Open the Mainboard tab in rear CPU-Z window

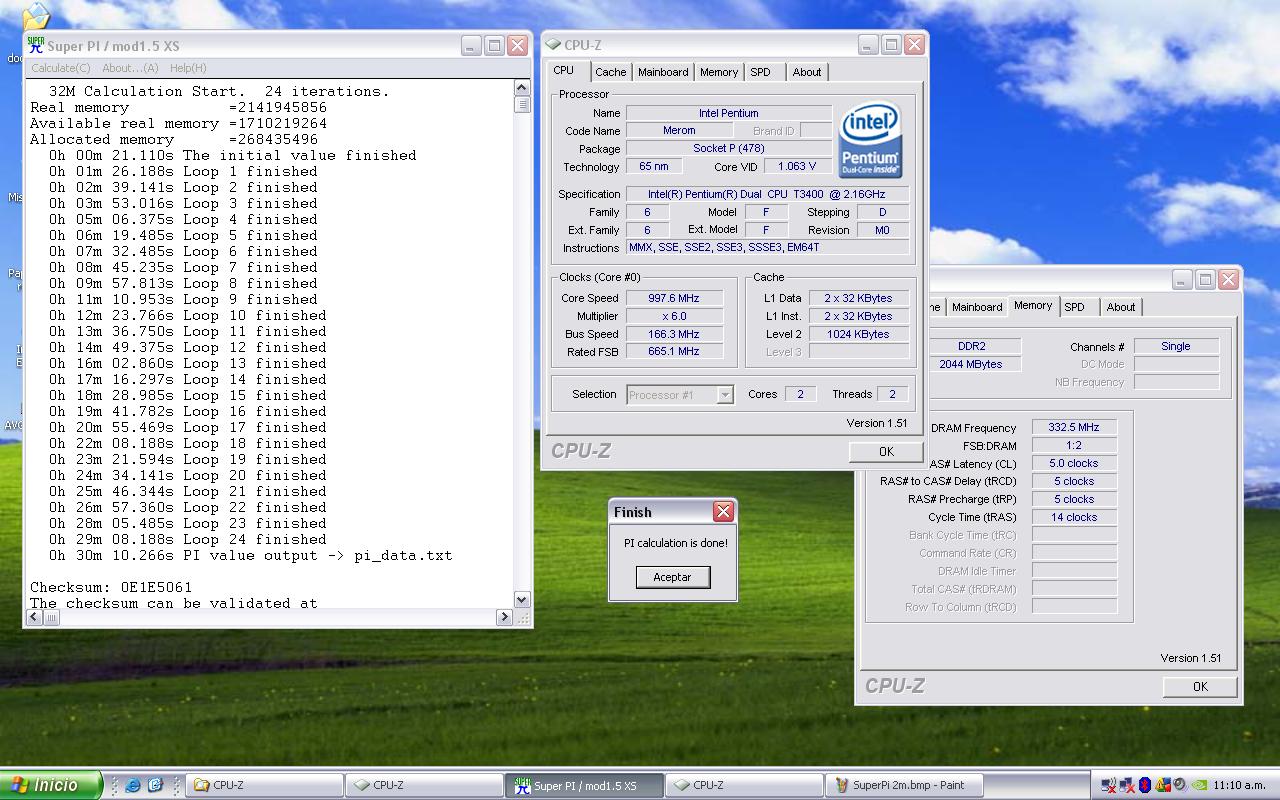[977, 307]
